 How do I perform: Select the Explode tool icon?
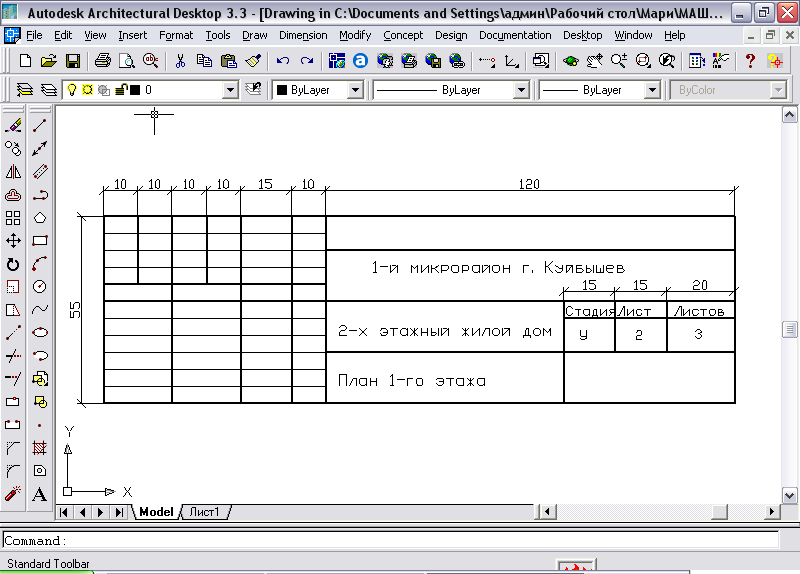13,494
